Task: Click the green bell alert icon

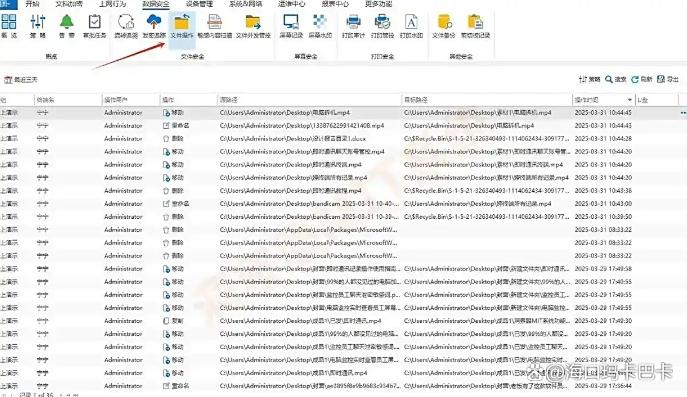Action: tap(67, 21)
